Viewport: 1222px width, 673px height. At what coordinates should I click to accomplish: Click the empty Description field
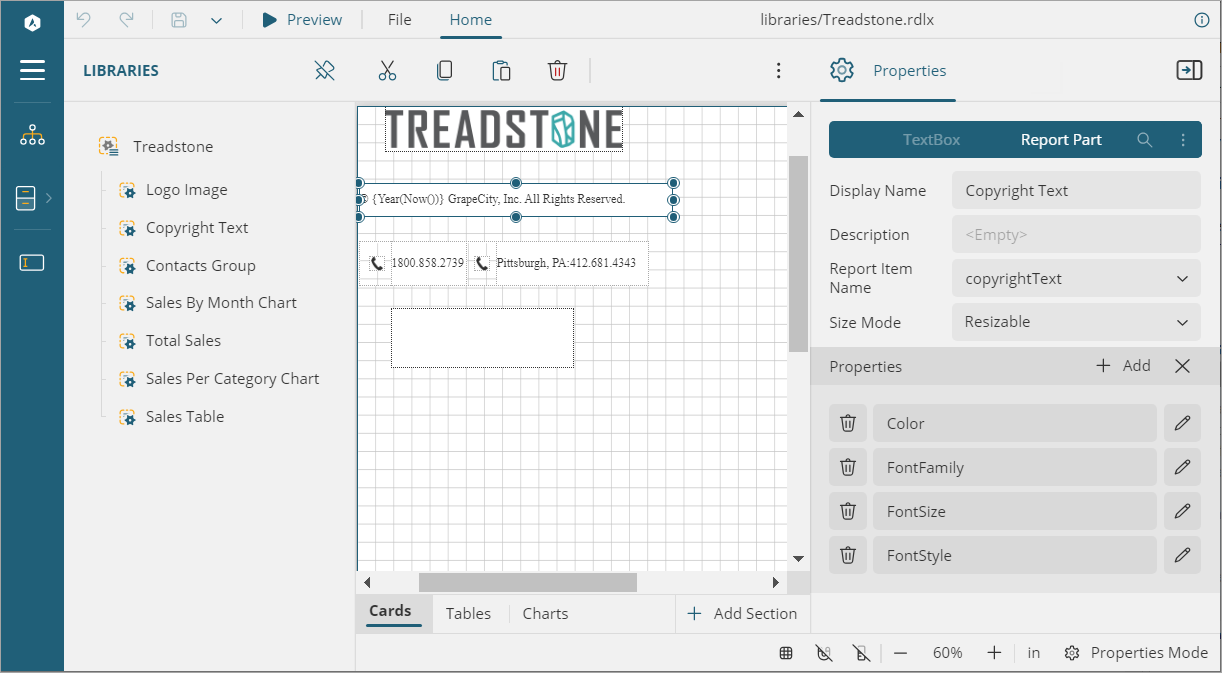click(1076, 234)
